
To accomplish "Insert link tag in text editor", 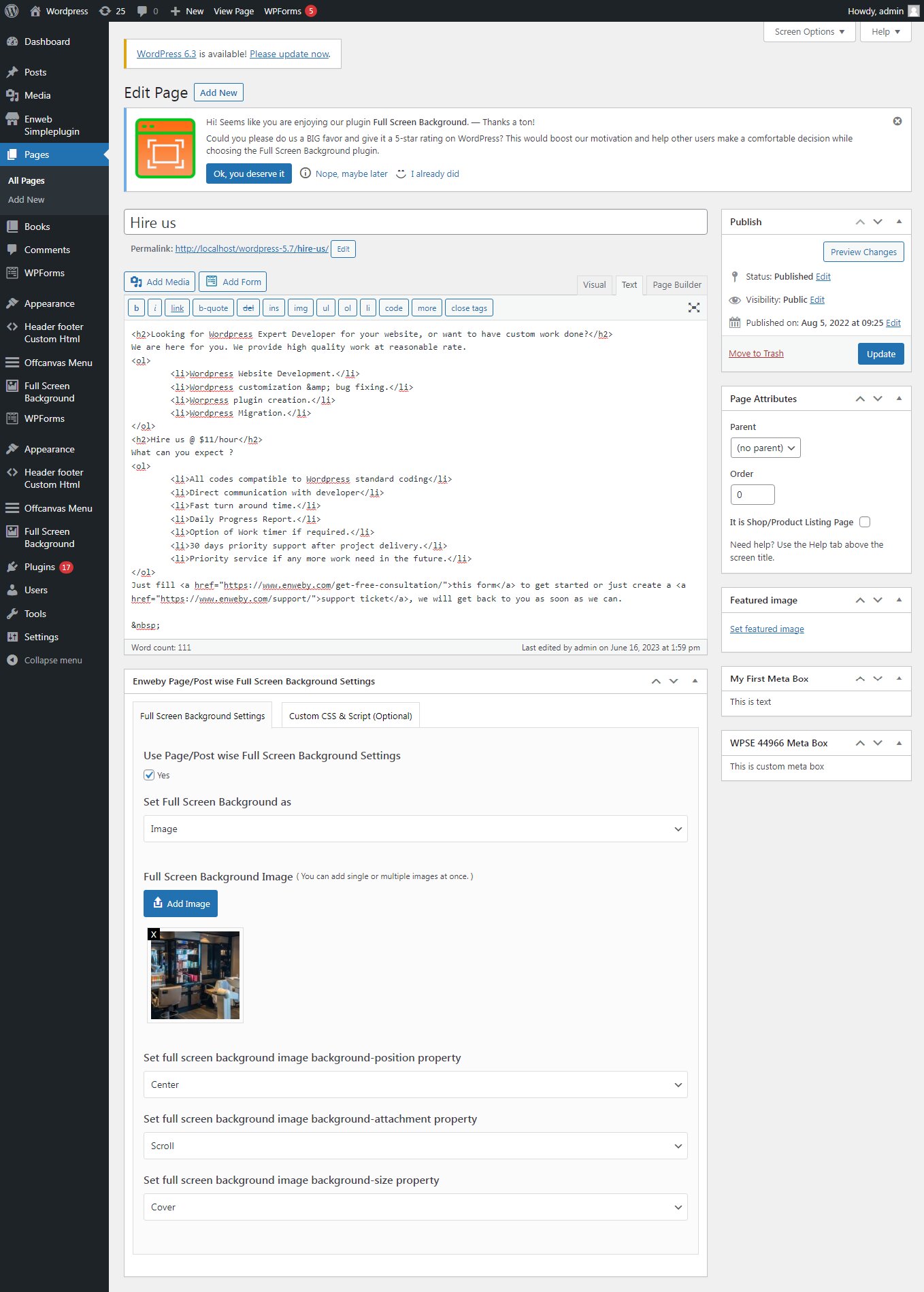I will pyautogui.click(x=177, y=308).
